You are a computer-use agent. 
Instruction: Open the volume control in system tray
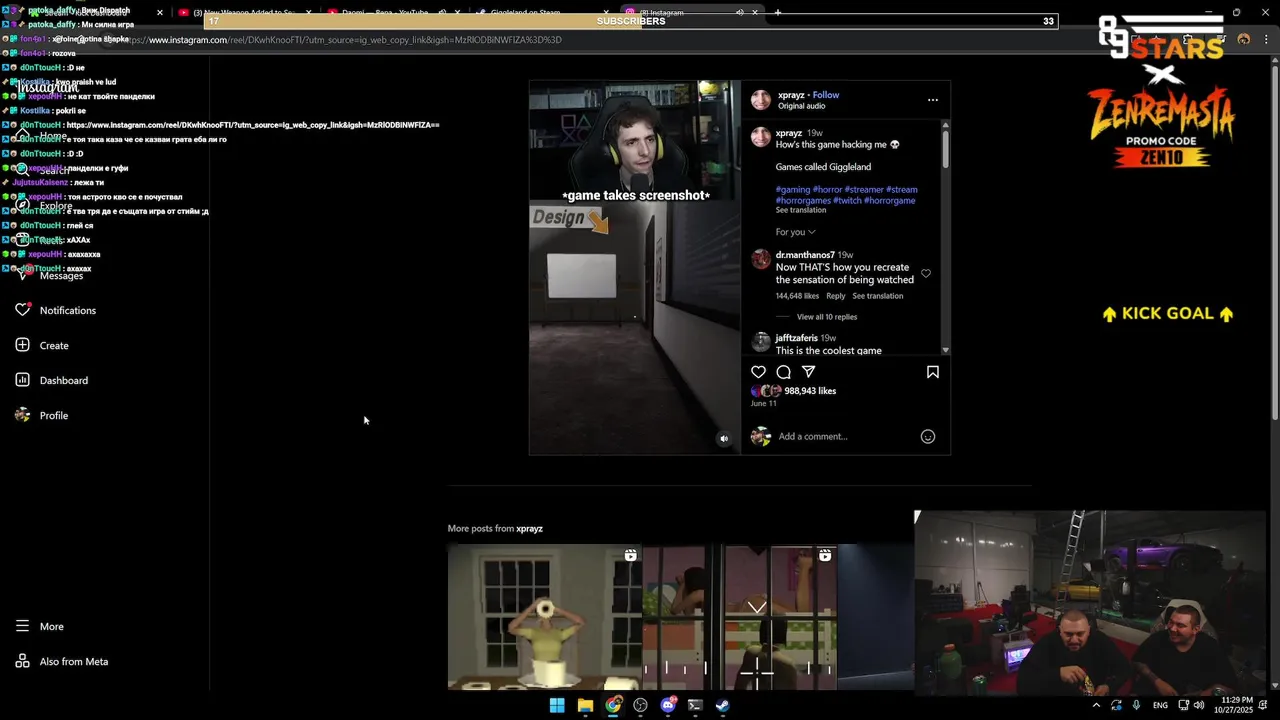[x=1198, y=705]
